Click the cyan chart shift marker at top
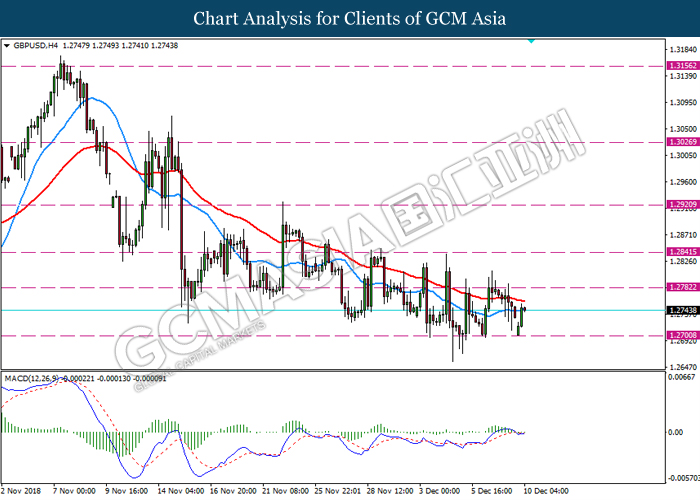 click(x=531, y=41)
